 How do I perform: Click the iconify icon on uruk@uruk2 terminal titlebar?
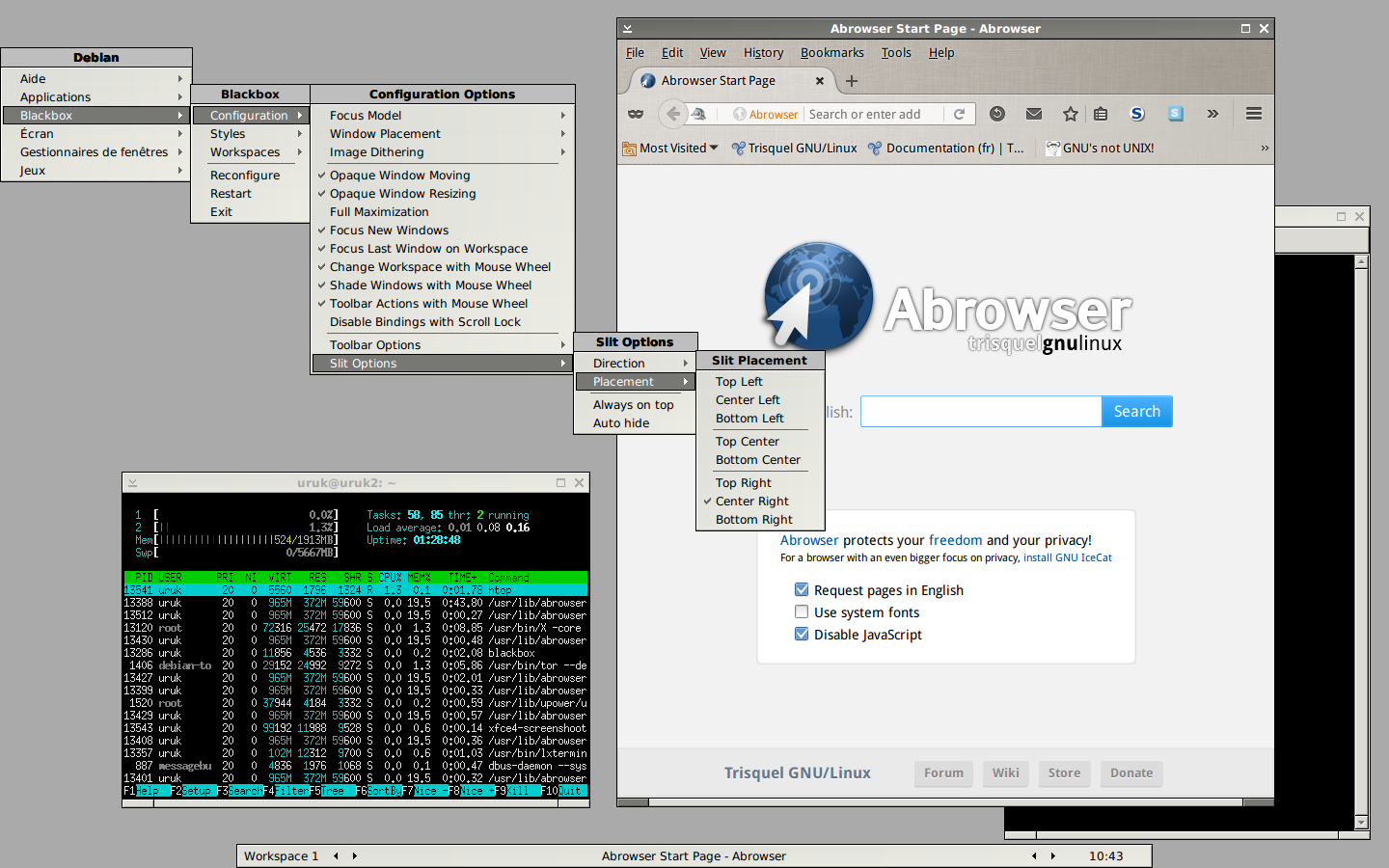pos(132,483)
